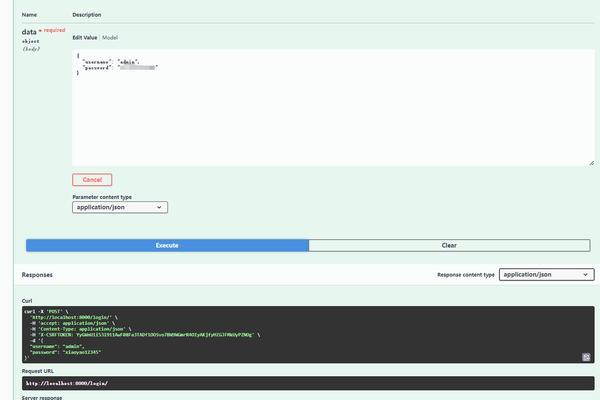Click the curl command code block
Viewport: 600px width, 400px height.
pos(308,334)
